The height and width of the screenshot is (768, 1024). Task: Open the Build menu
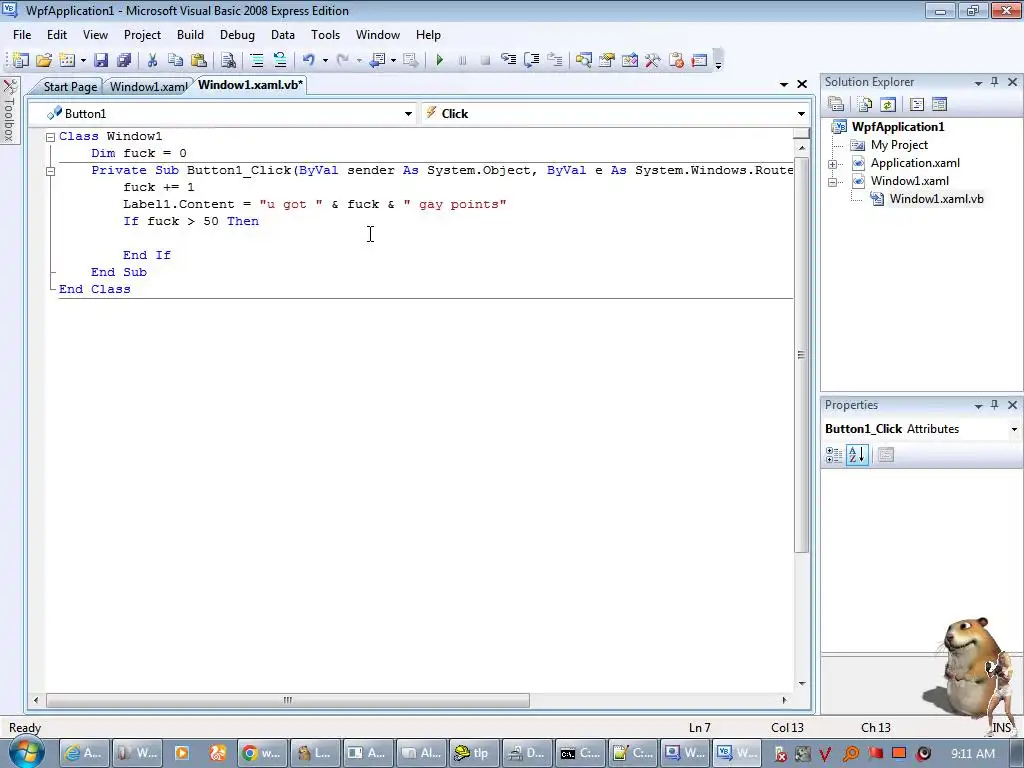[190, 35]
